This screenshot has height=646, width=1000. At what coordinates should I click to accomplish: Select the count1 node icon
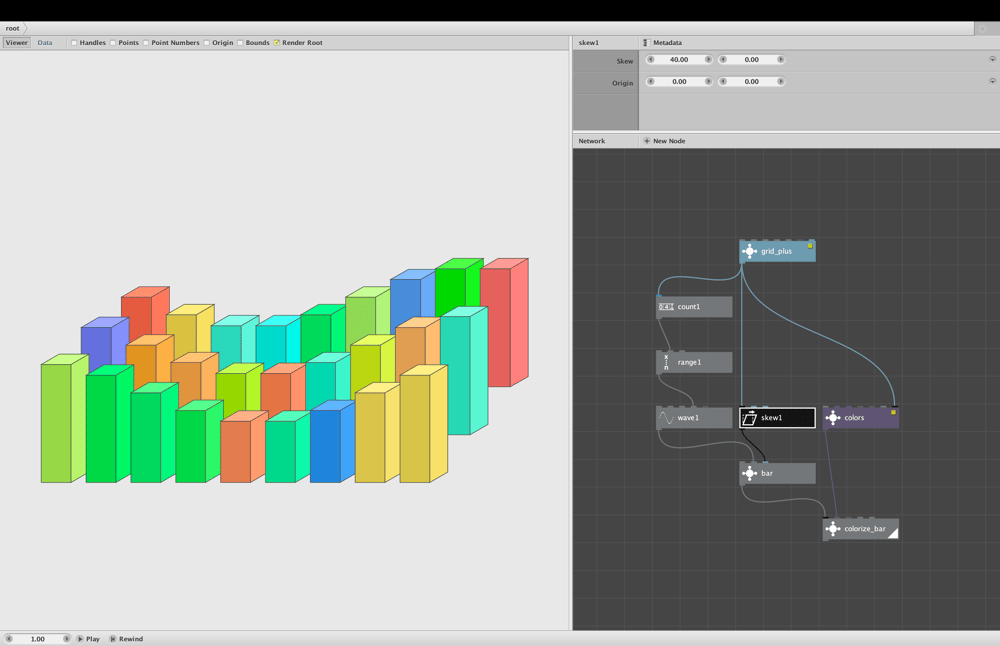tap(666, 307)
